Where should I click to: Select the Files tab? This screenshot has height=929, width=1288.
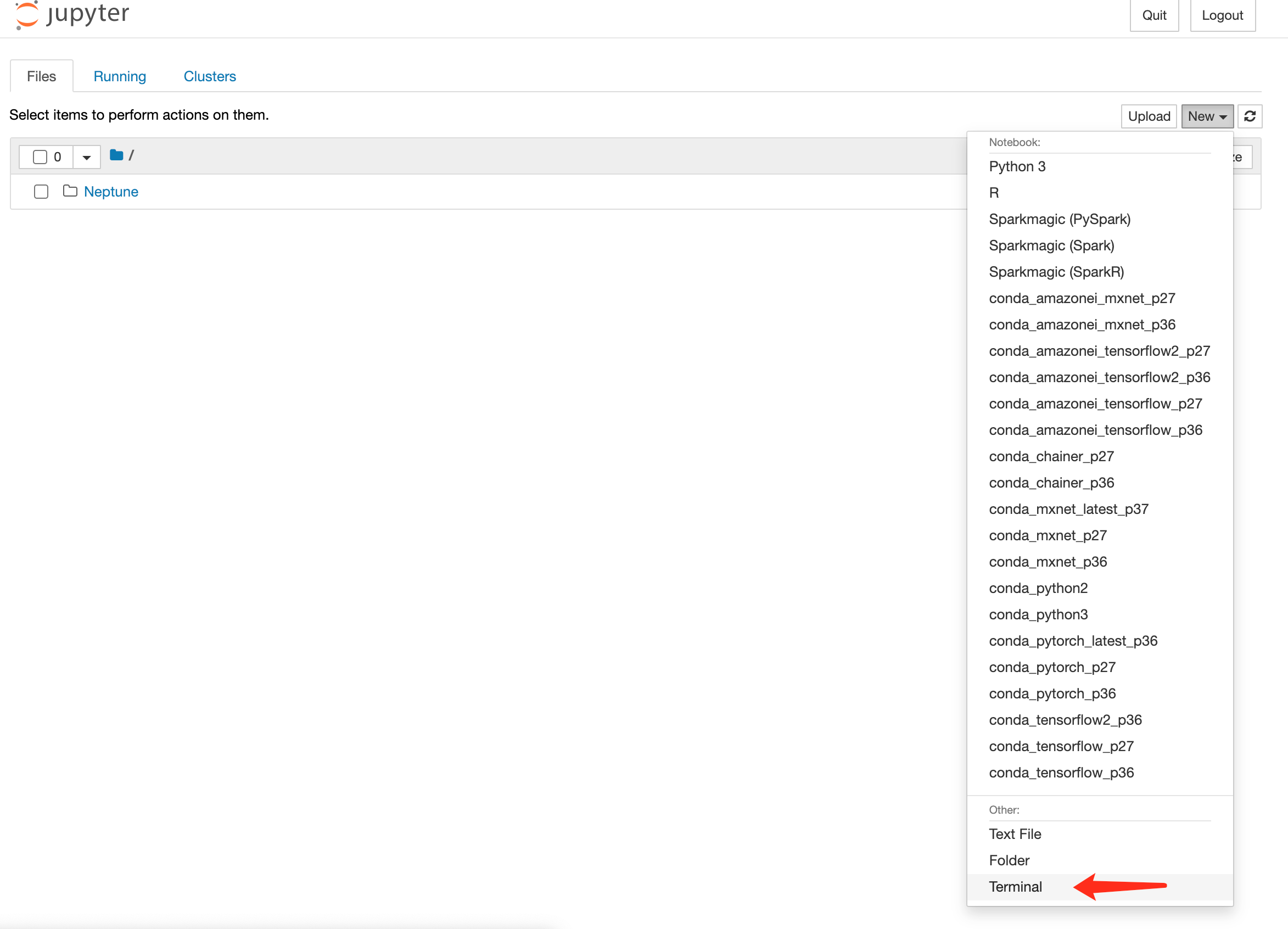coord(42,76)
